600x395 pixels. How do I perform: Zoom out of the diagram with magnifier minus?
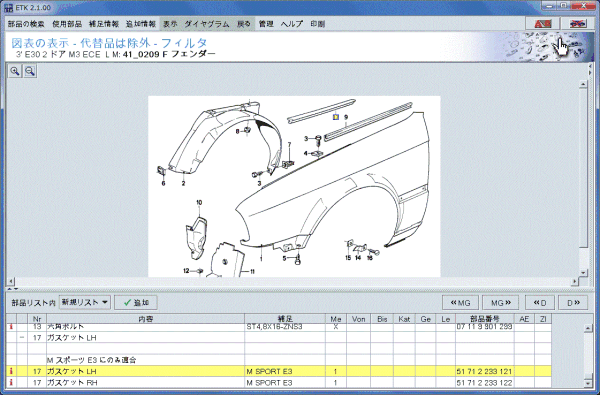tap(30, 71)
